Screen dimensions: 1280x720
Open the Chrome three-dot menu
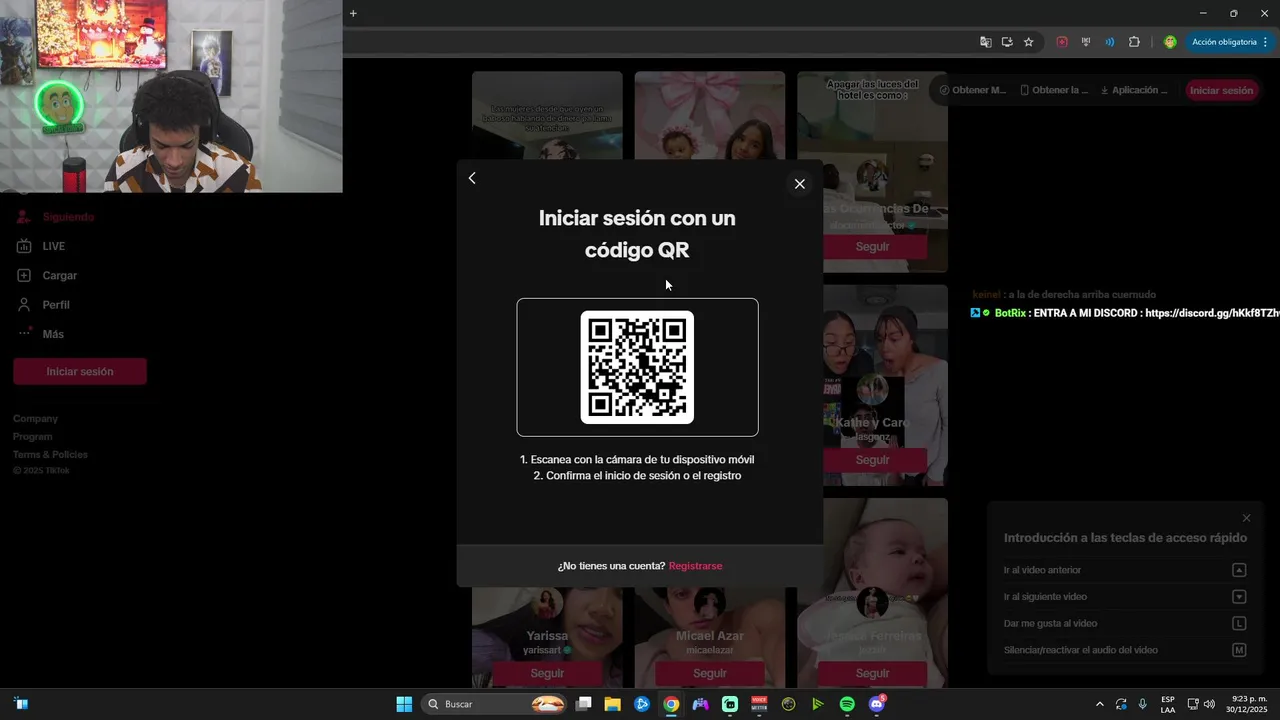coord(1266,42)
